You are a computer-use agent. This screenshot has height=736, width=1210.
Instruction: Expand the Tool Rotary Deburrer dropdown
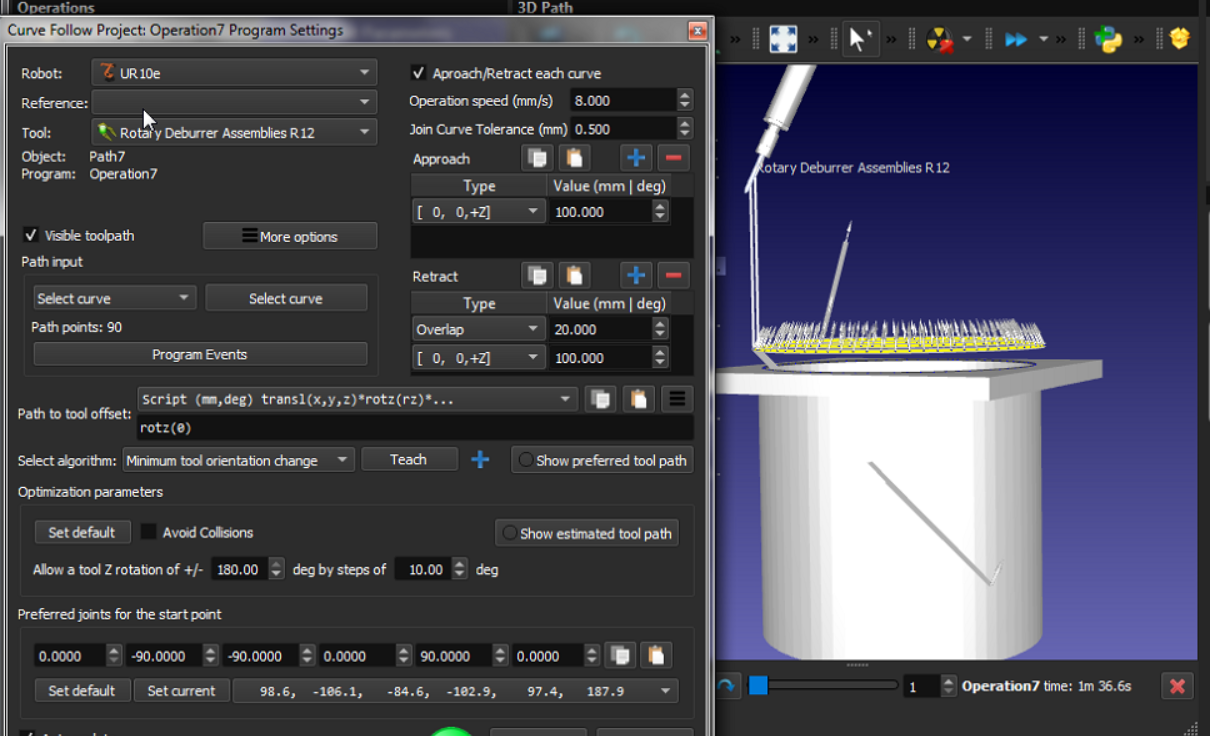click(234, 132)
